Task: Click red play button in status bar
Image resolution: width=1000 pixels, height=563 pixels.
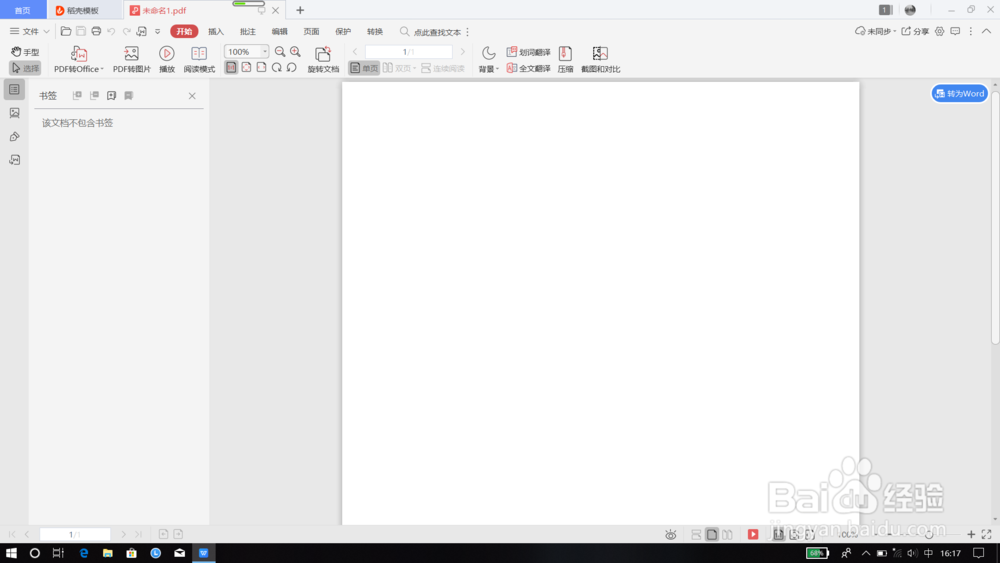Action: pos(753,534)
